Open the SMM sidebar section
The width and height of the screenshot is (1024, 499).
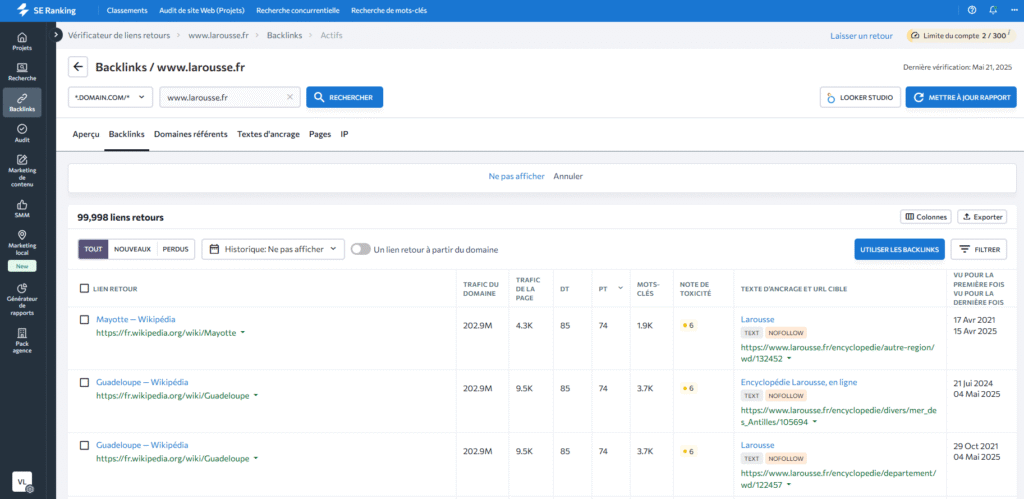click(x=22, y=208)
